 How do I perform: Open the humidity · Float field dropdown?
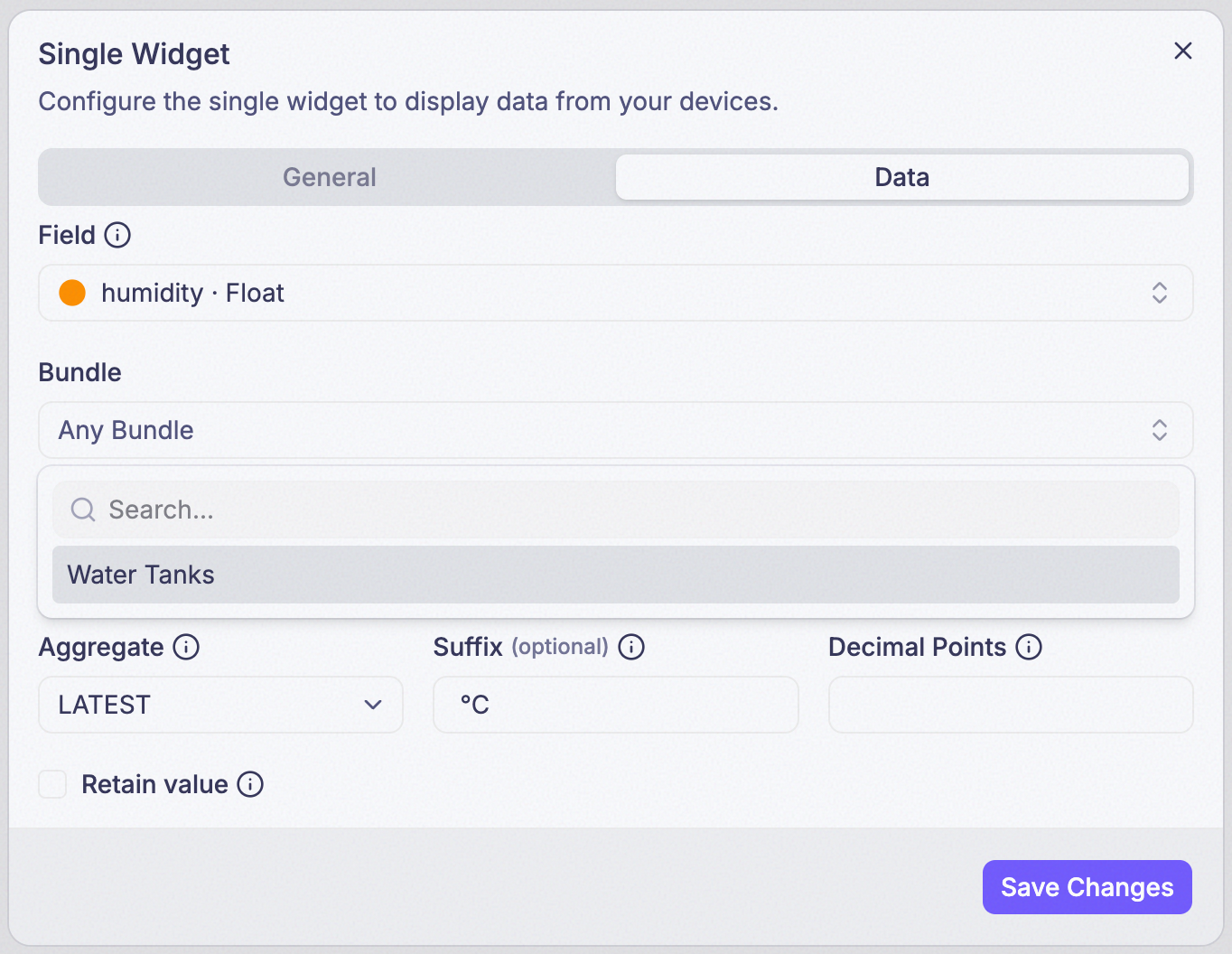(616, 293)
